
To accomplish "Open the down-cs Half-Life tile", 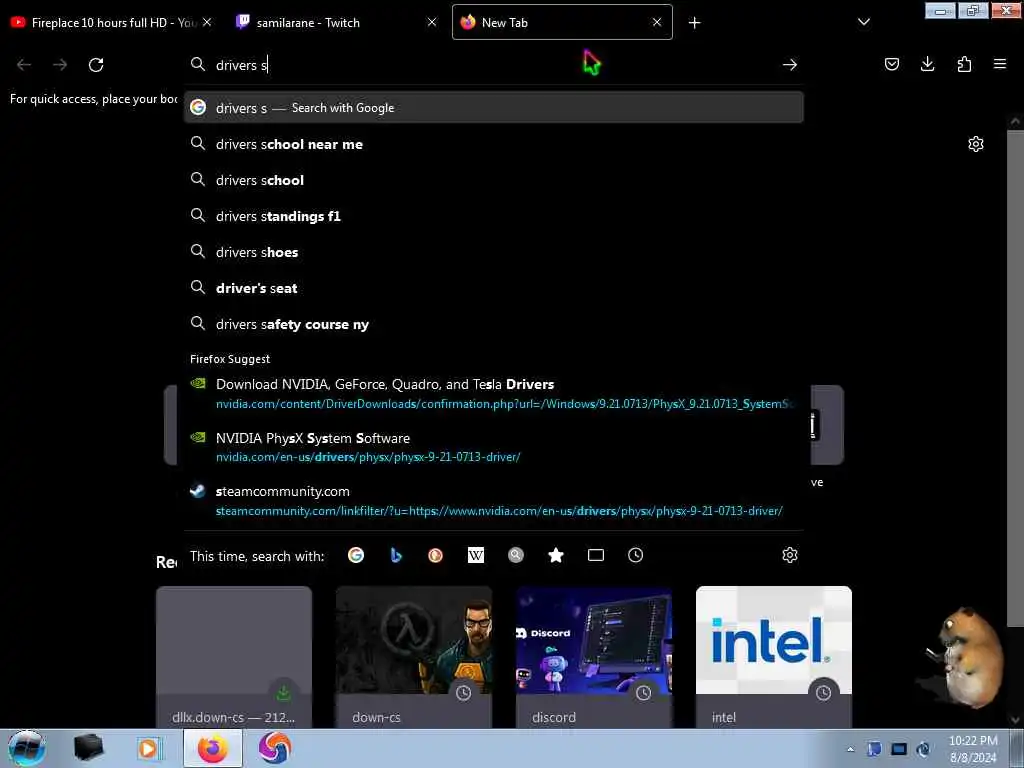I will click(413, 657).
